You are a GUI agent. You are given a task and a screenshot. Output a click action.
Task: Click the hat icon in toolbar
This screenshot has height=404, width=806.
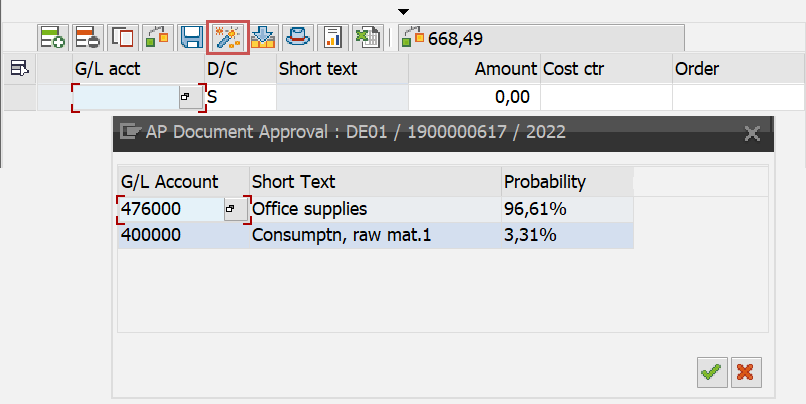point(297,38)
